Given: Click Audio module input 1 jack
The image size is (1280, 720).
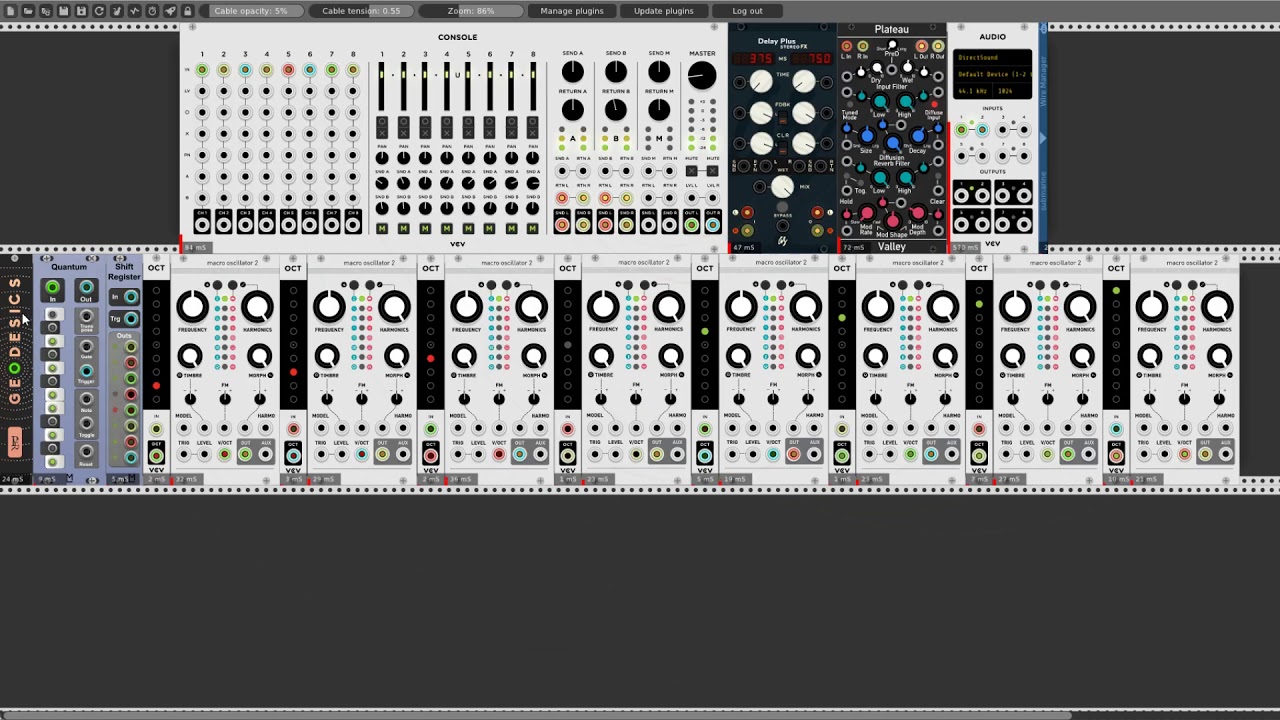Looking at the screenshot, I should tap(961, 130).
